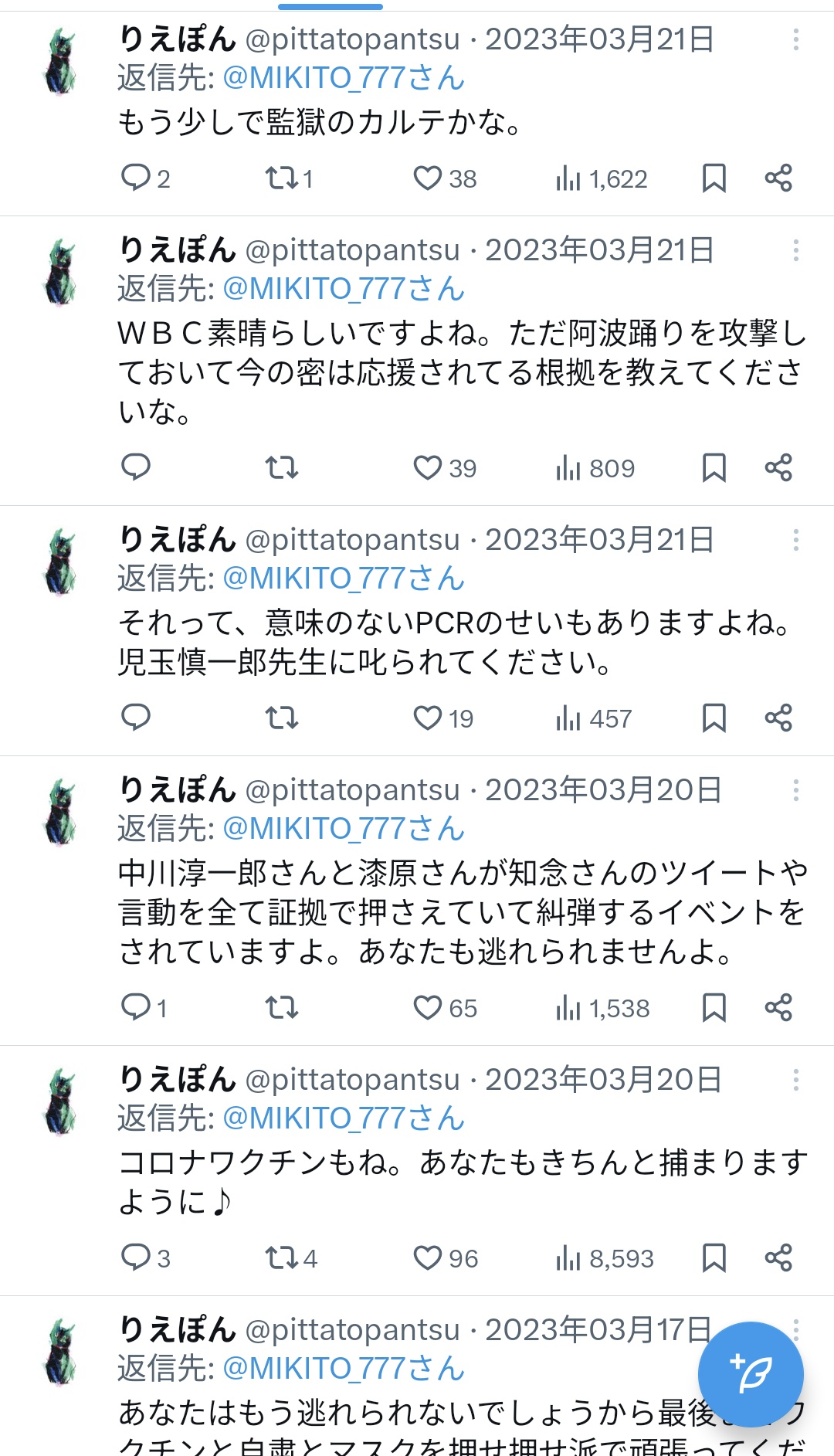Open @MIKITO_777 reply link in first tweet
834x1456 pixels.
[344, 78]
